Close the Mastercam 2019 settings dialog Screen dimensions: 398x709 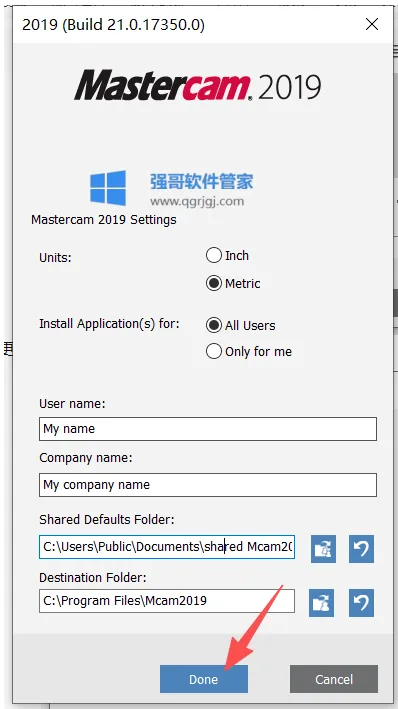(372, 24)
